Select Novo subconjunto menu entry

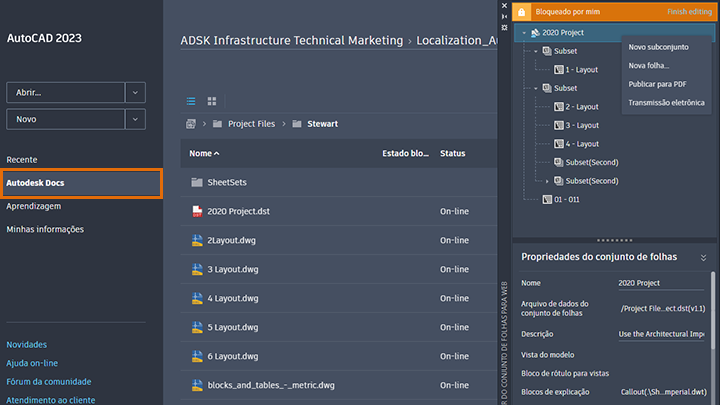pyautogui.click(x=659, y=47)
